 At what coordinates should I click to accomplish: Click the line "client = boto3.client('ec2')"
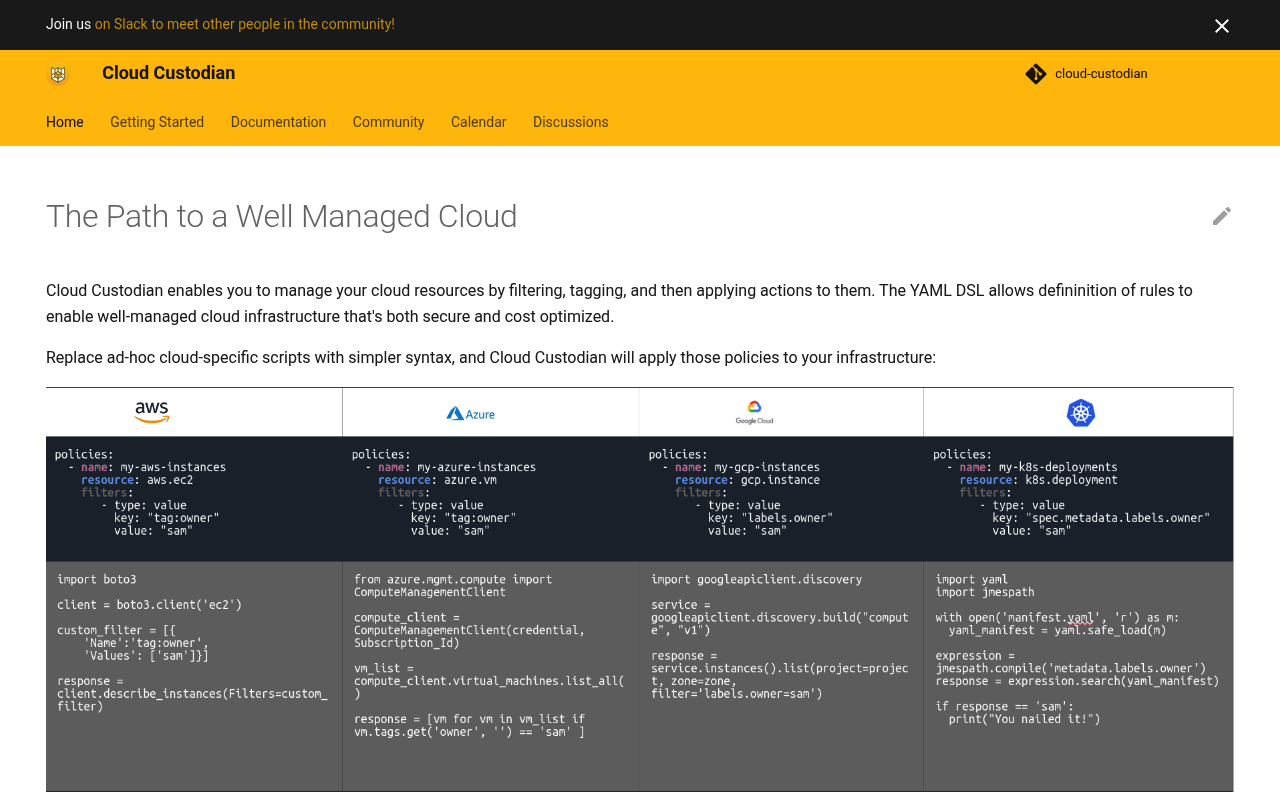tap(149, 605)
